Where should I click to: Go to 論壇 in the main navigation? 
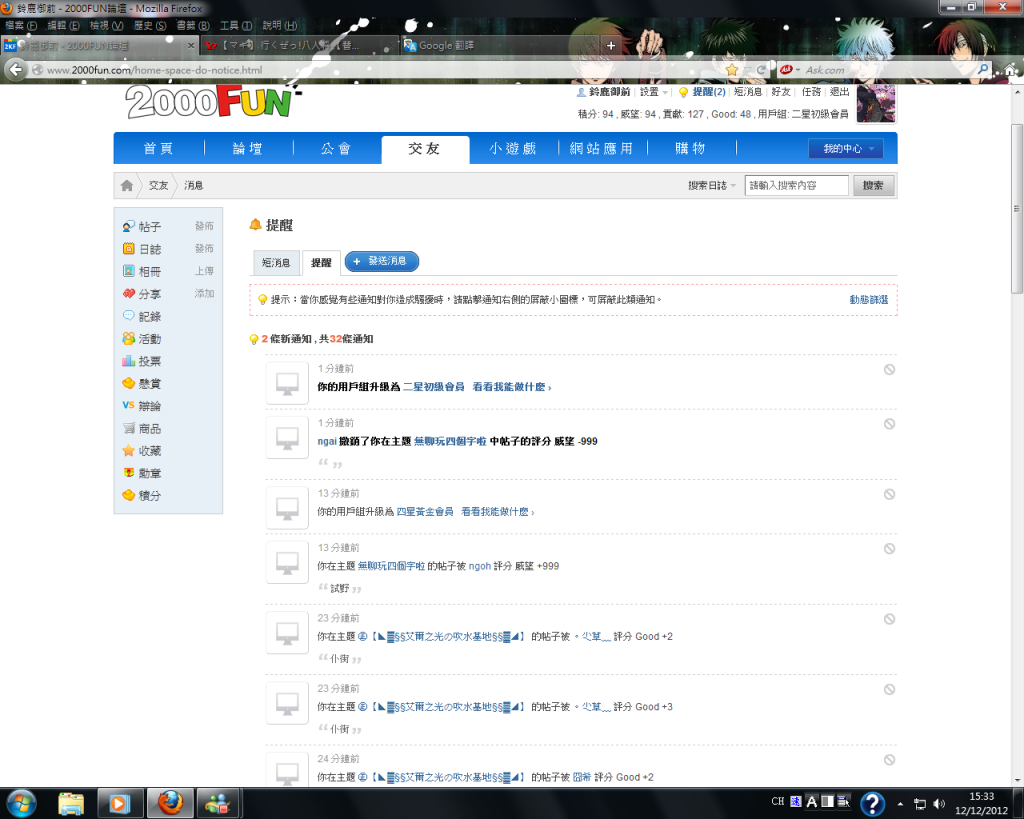tap(248, 149)
